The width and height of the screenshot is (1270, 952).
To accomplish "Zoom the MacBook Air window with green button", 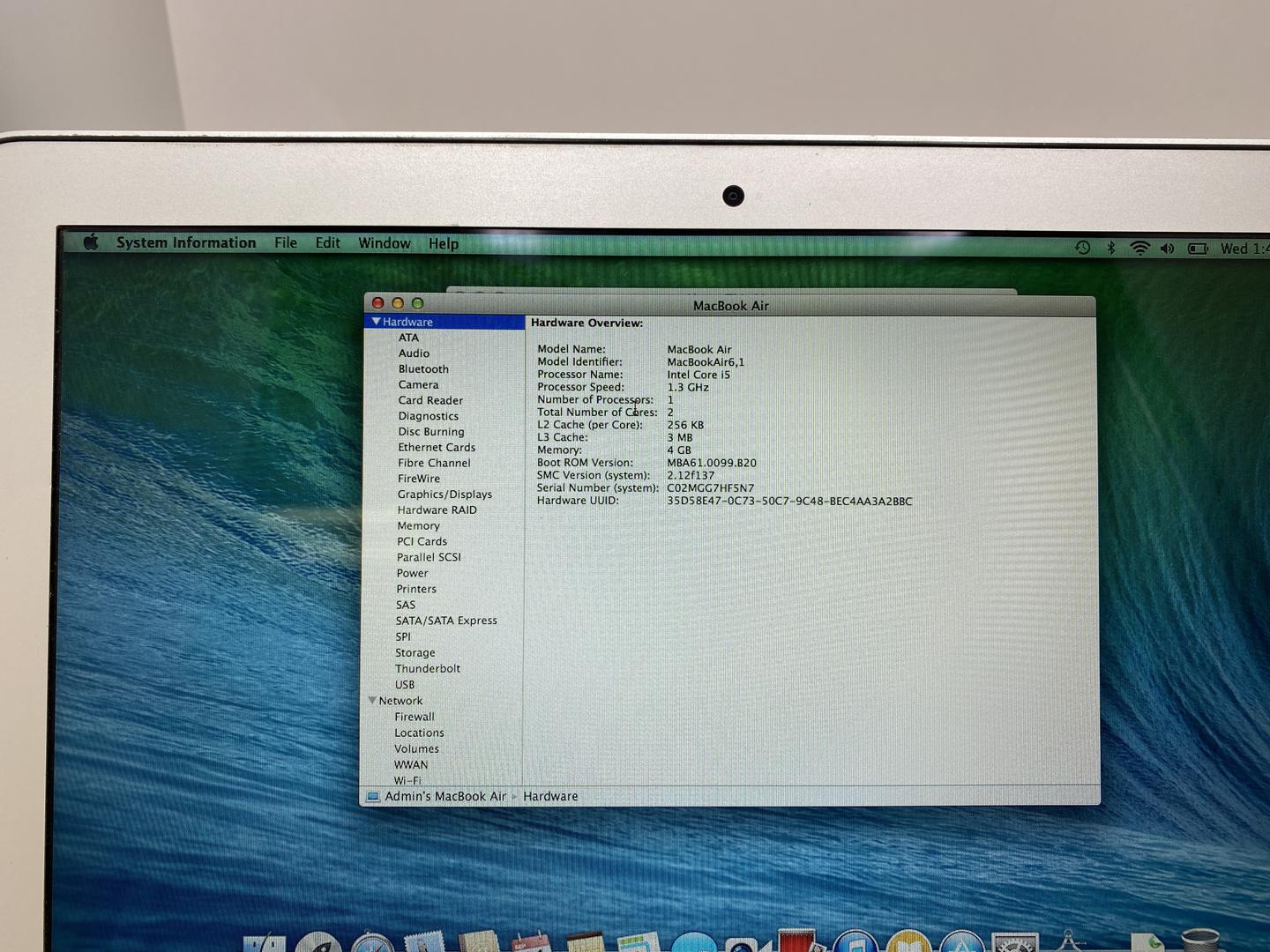I will 418,303.
